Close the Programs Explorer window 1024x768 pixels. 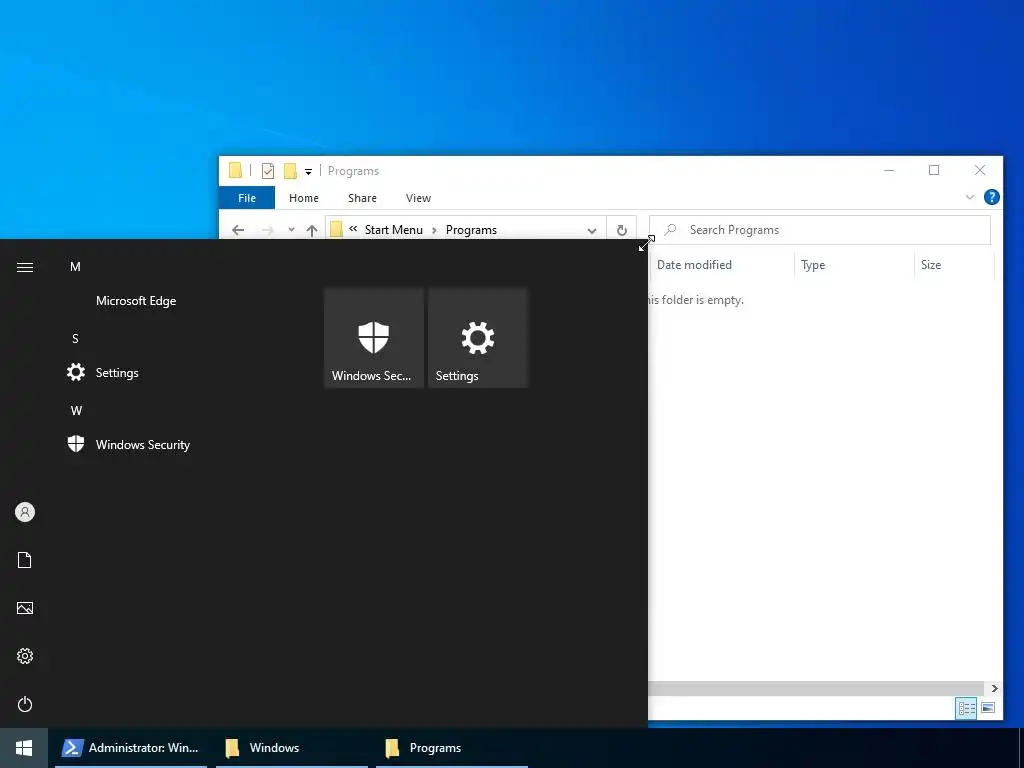[x=980, y=170]
